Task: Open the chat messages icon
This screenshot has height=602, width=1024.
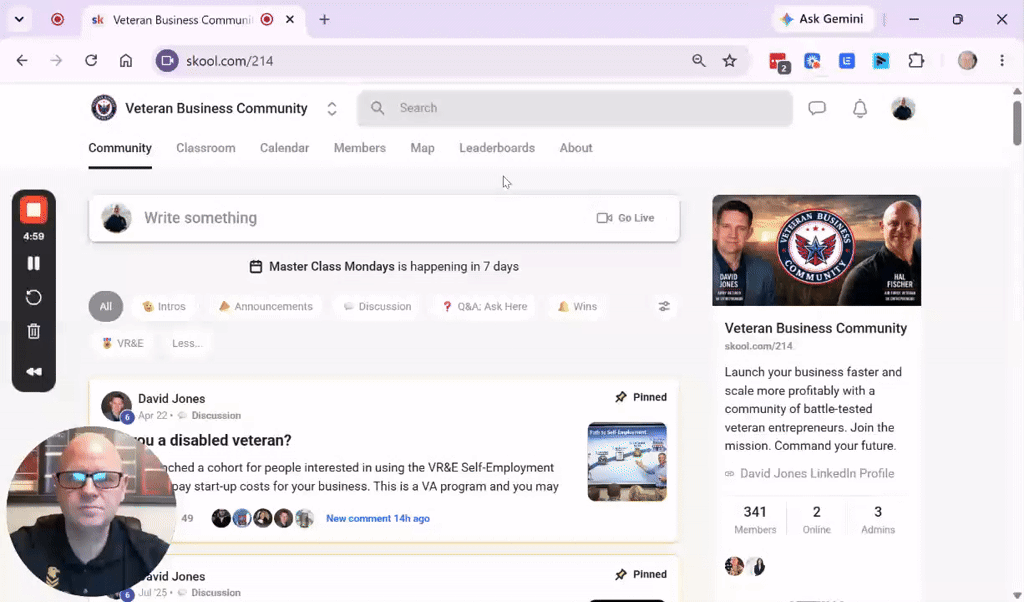Action: [x=817, y=108]
